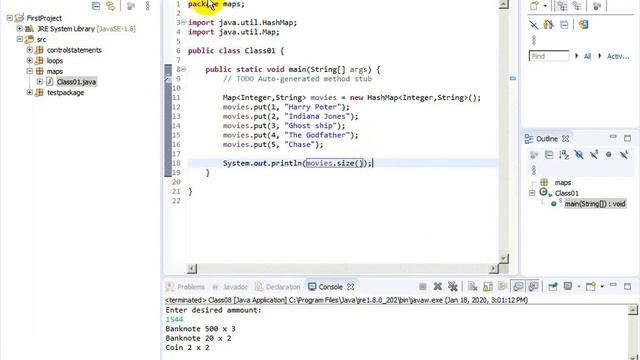
Task: Toggle Scroll Lock in Console
Action: click(487, 287)
